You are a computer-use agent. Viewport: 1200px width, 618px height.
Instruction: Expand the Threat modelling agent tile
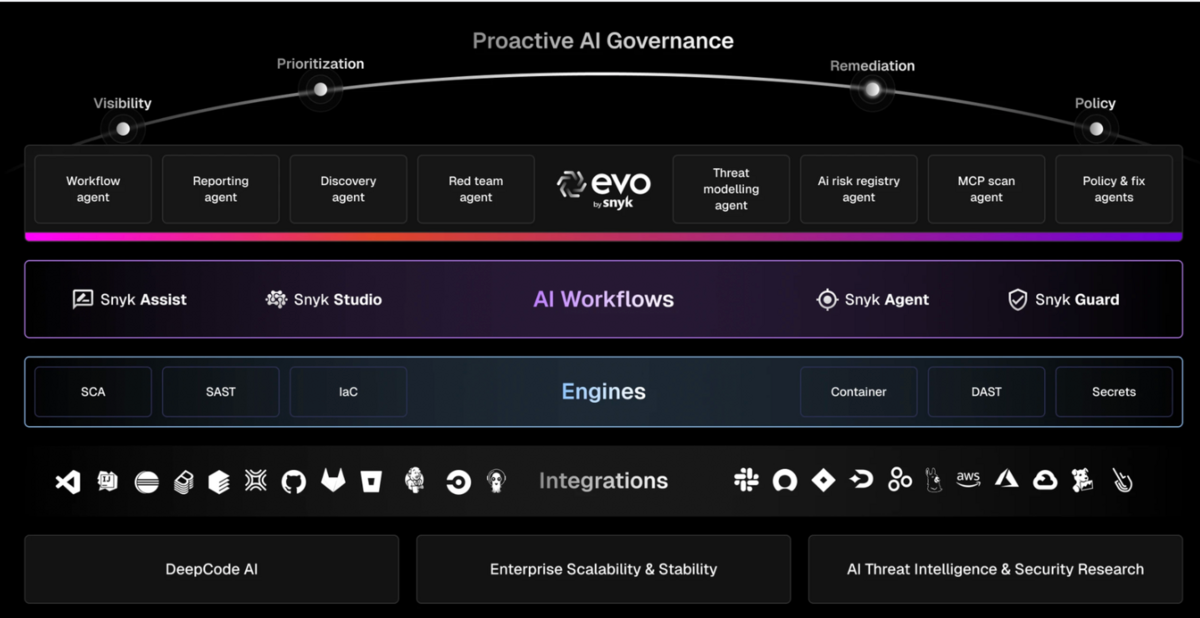tap(731, 188)
